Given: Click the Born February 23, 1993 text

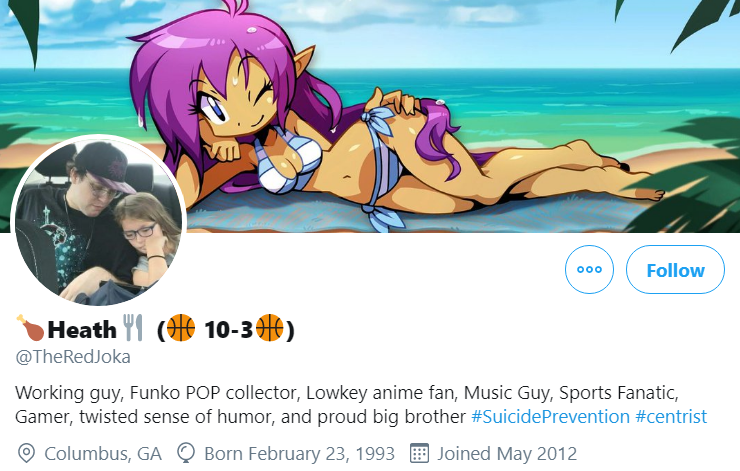Looking at the screenshot, I should (300, 454).
